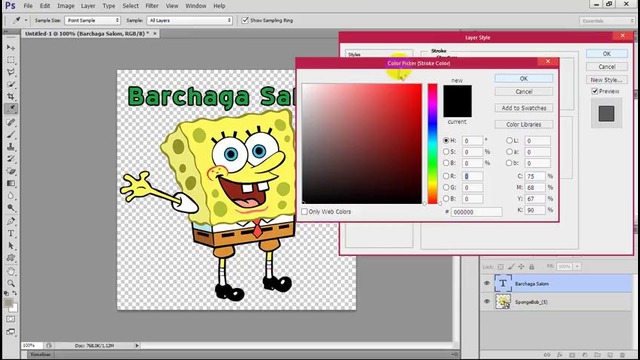
Task: Select the Eraser tool
Action: tap(11, 171)
